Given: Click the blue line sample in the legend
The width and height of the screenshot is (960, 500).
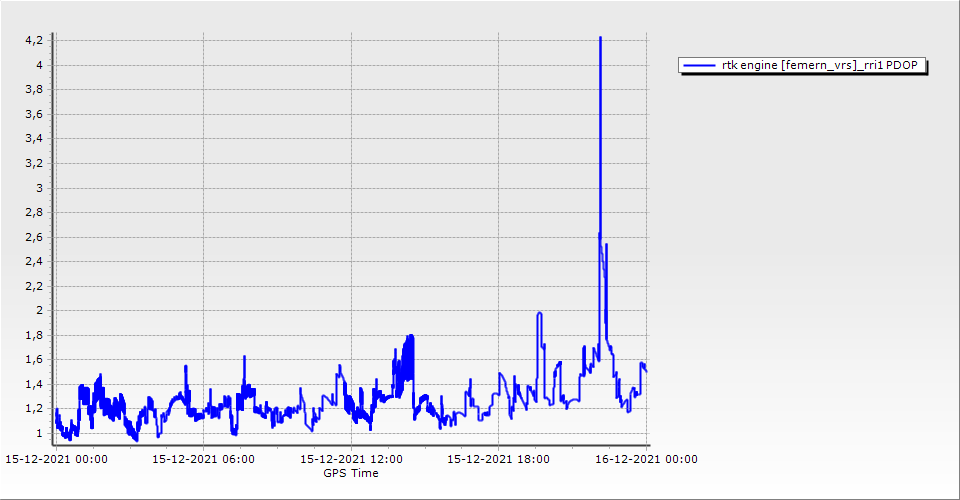Looking at the screenshot, I should 699,66.
